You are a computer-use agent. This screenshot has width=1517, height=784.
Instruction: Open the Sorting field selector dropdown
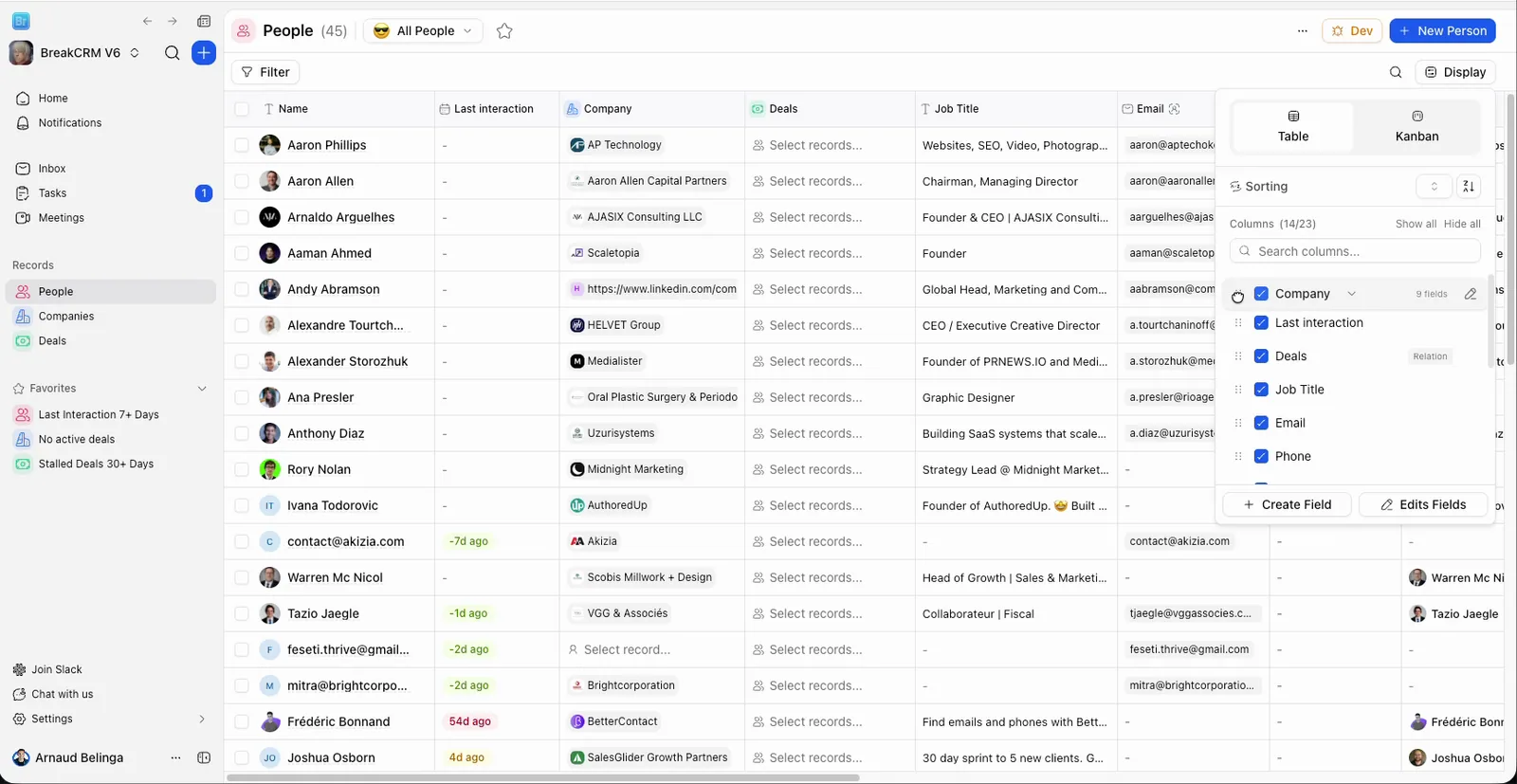click(1434, 187)
